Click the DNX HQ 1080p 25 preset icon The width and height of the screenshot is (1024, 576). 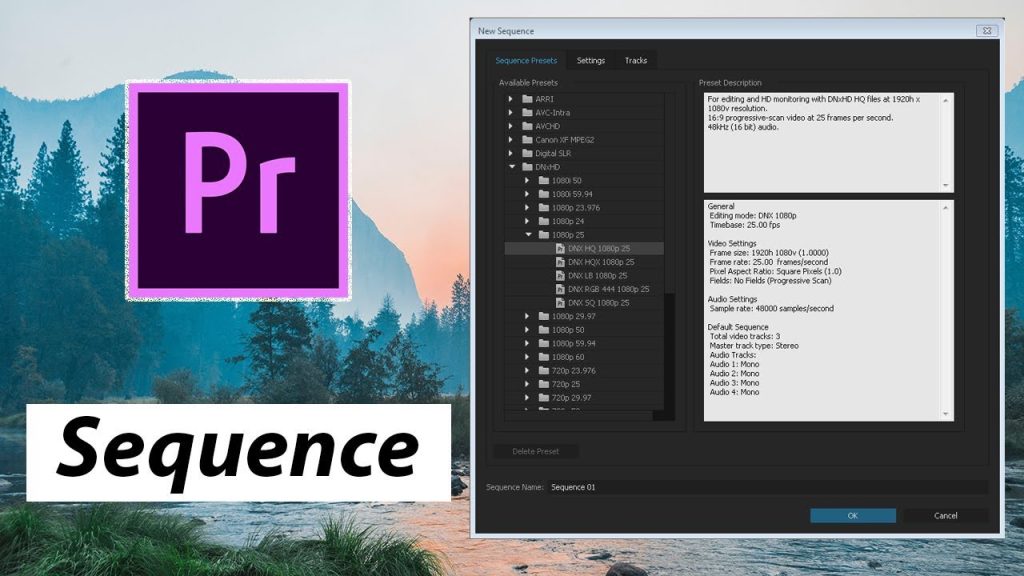tap(561, 248)
